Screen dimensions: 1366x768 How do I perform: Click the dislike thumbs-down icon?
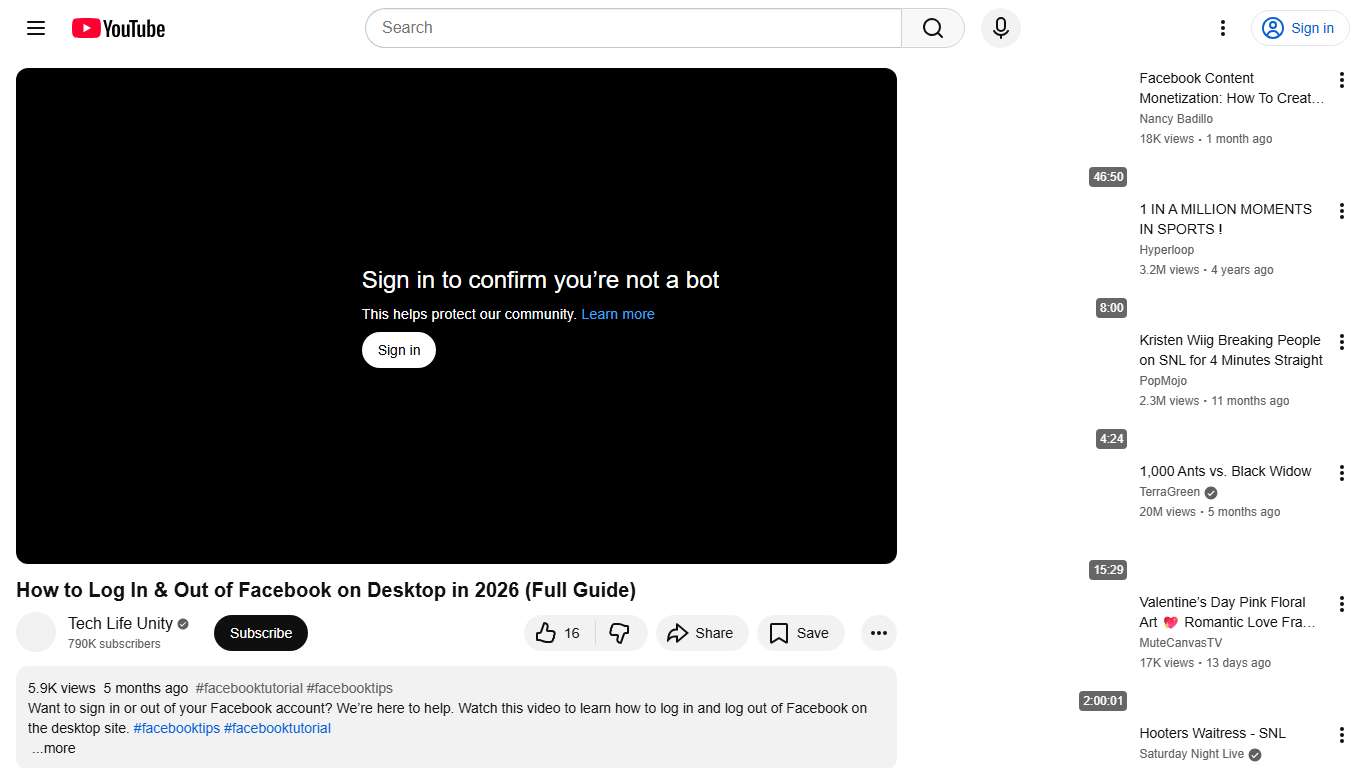point(620,633)
